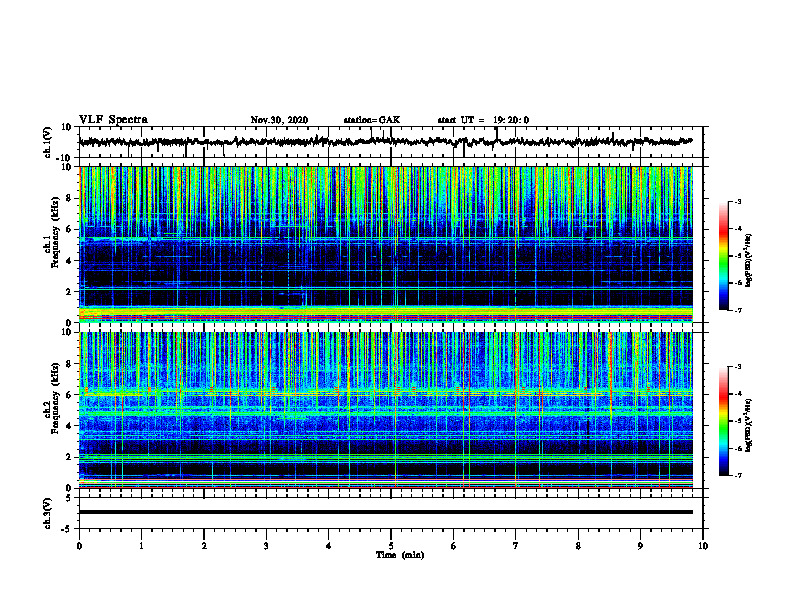
Task: Click the log(PSD) label beside ch.2 colorbar
Action: click(x=748, y=426)
